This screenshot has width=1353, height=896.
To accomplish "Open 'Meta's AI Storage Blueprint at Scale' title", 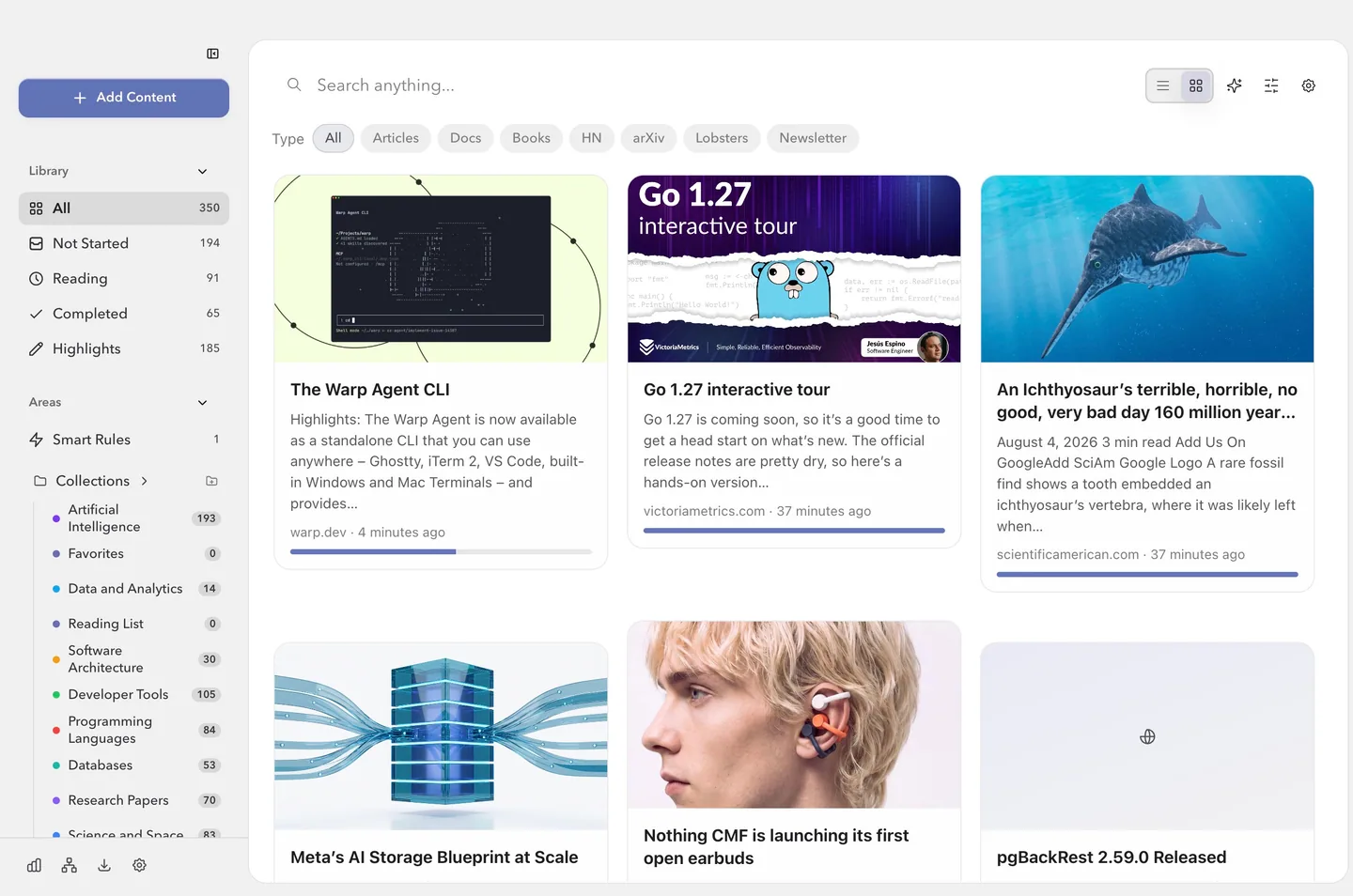I will click(x=434, y=857).
